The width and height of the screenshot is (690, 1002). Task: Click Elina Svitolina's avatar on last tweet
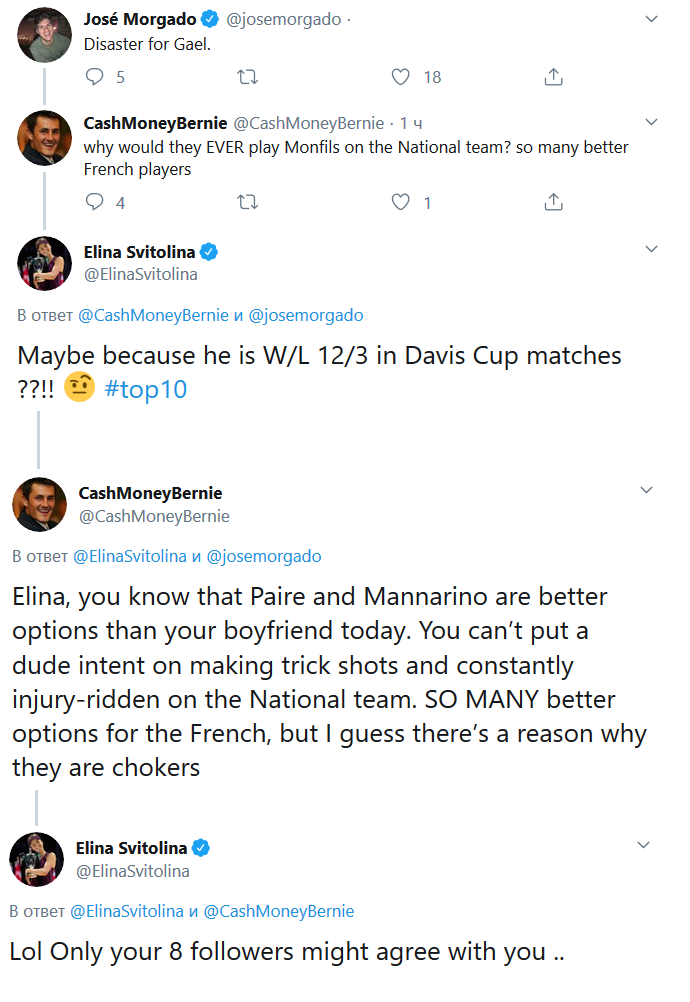pyautogui.click(x=37, y=859)
